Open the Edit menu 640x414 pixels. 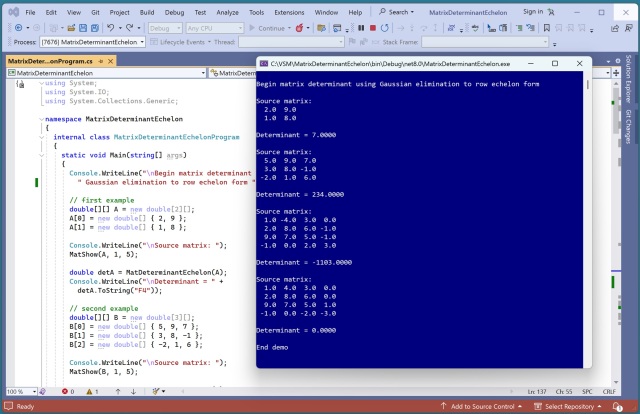pos(51,12)
